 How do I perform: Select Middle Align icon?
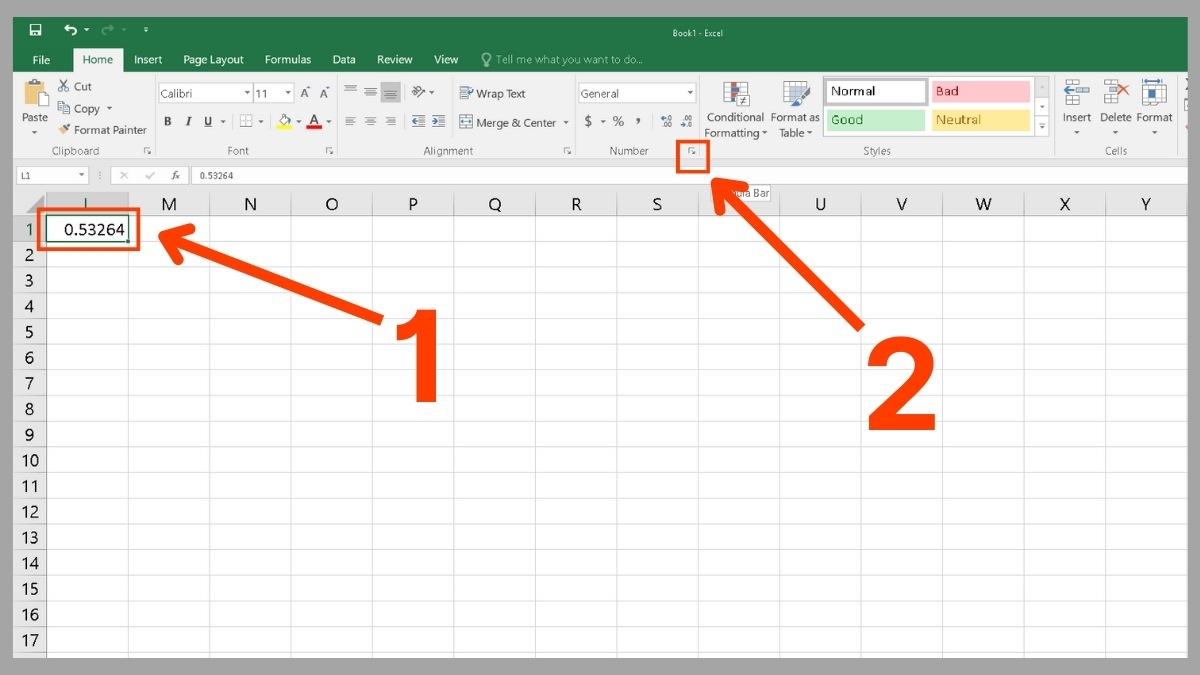click(x=370, y=91)
